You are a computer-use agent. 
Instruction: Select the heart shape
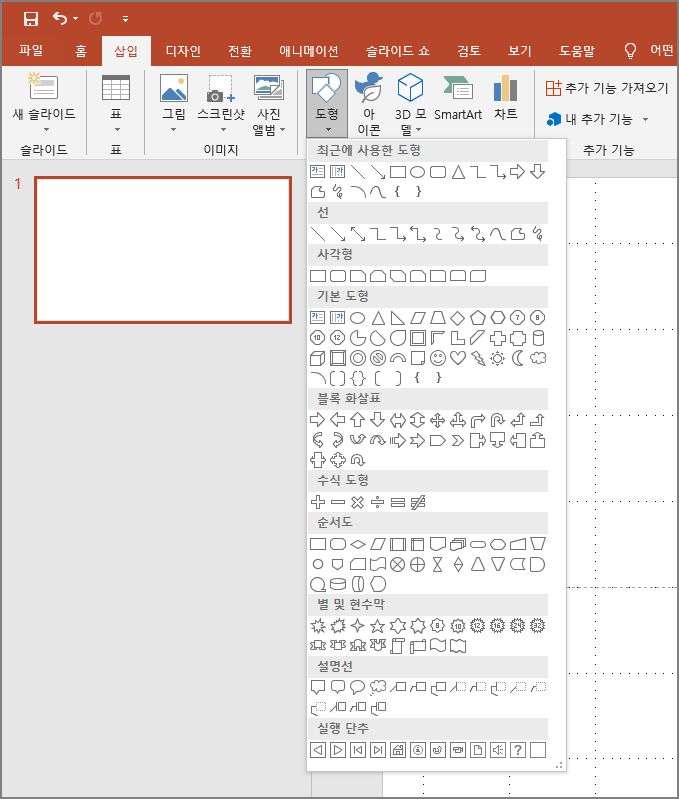point(457,358)
